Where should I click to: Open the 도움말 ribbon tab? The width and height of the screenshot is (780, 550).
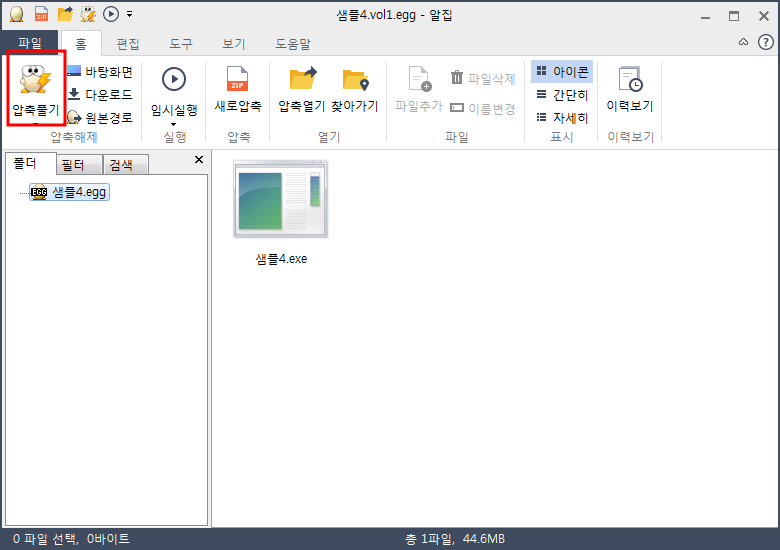[293, 44]
